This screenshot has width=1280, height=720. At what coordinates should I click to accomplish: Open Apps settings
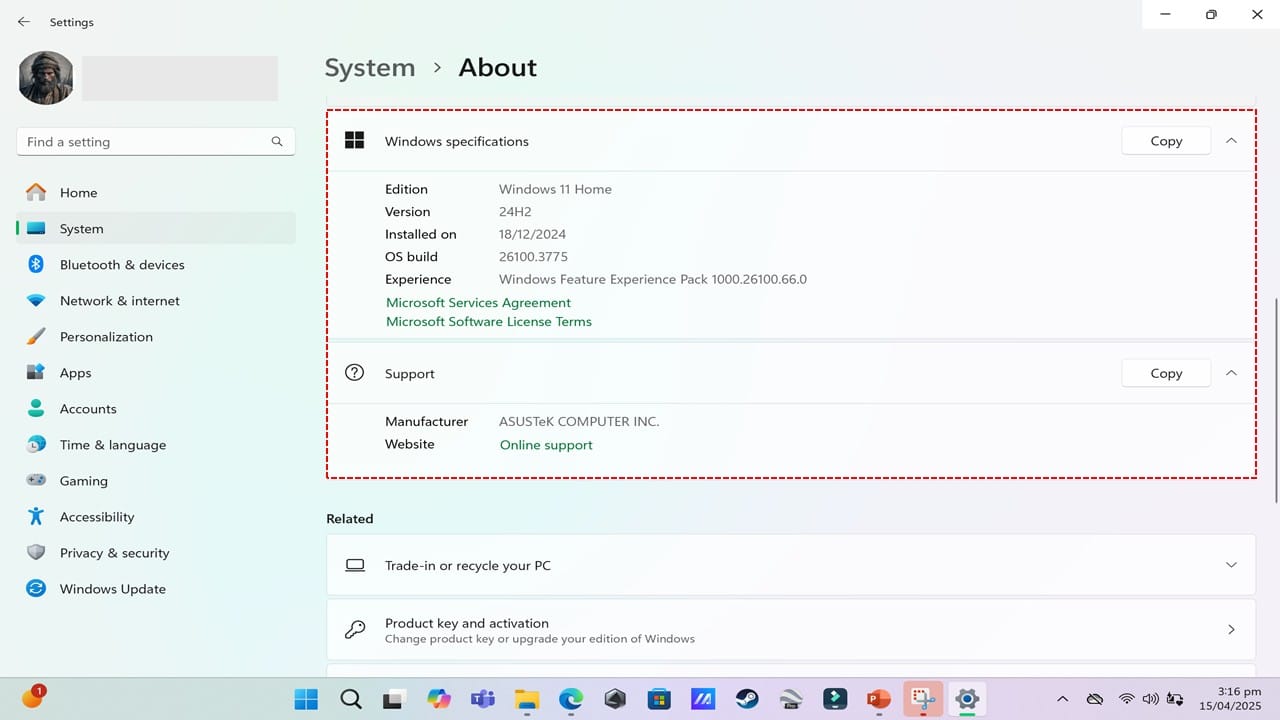(x=156, y=373)
